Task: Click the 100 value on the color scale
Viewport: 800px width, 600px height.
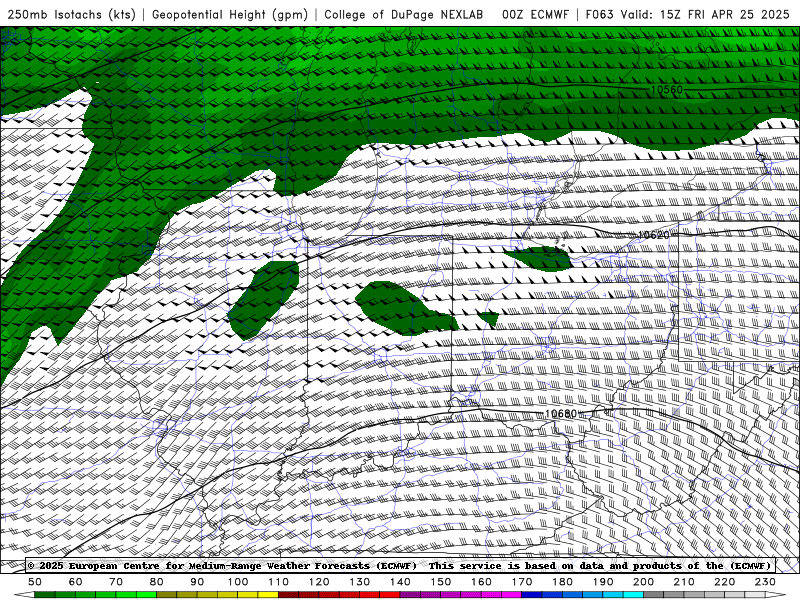Action: click(238, 582)
